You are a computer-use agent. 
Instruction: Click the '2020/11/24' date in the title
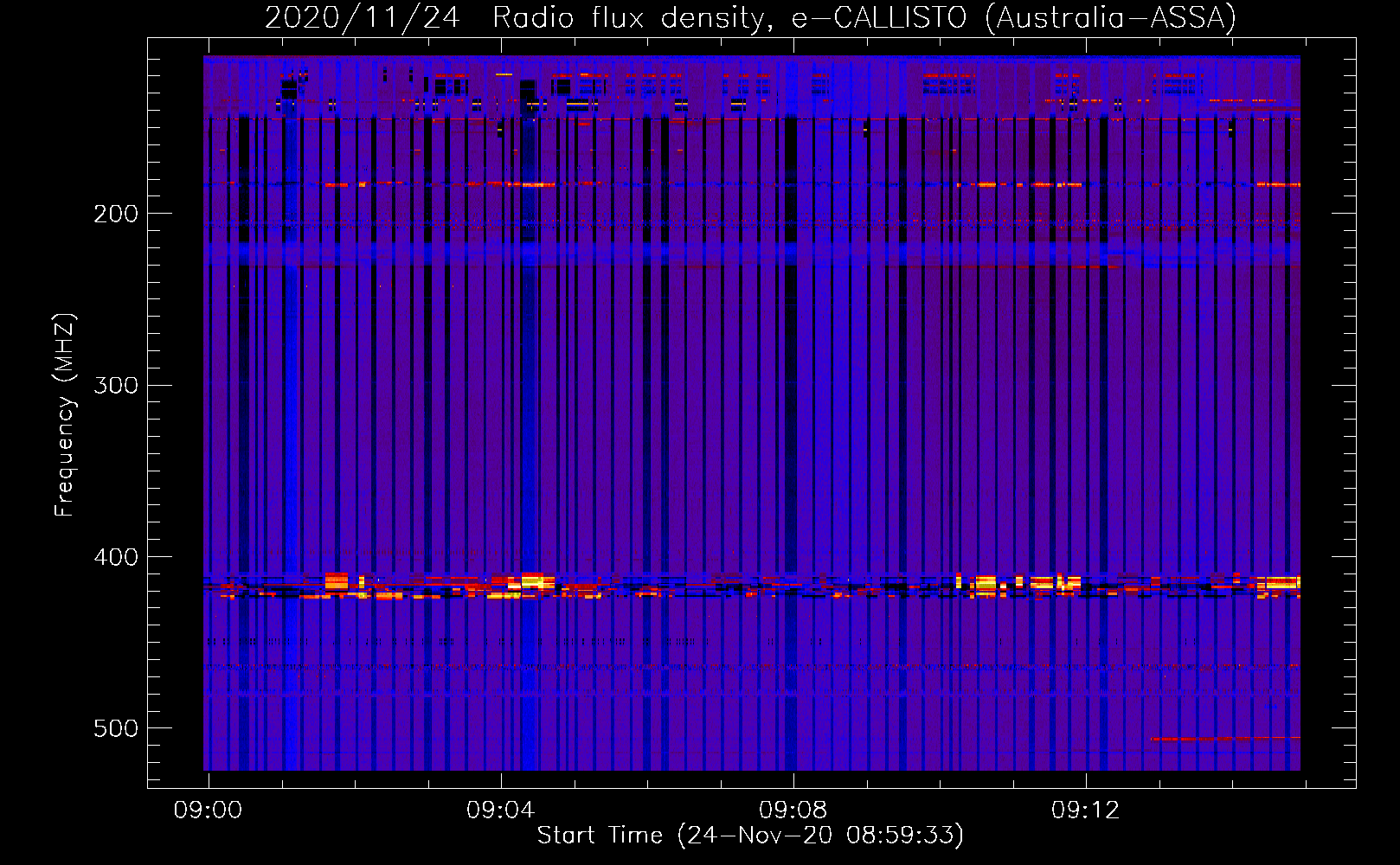click(362, 17)
